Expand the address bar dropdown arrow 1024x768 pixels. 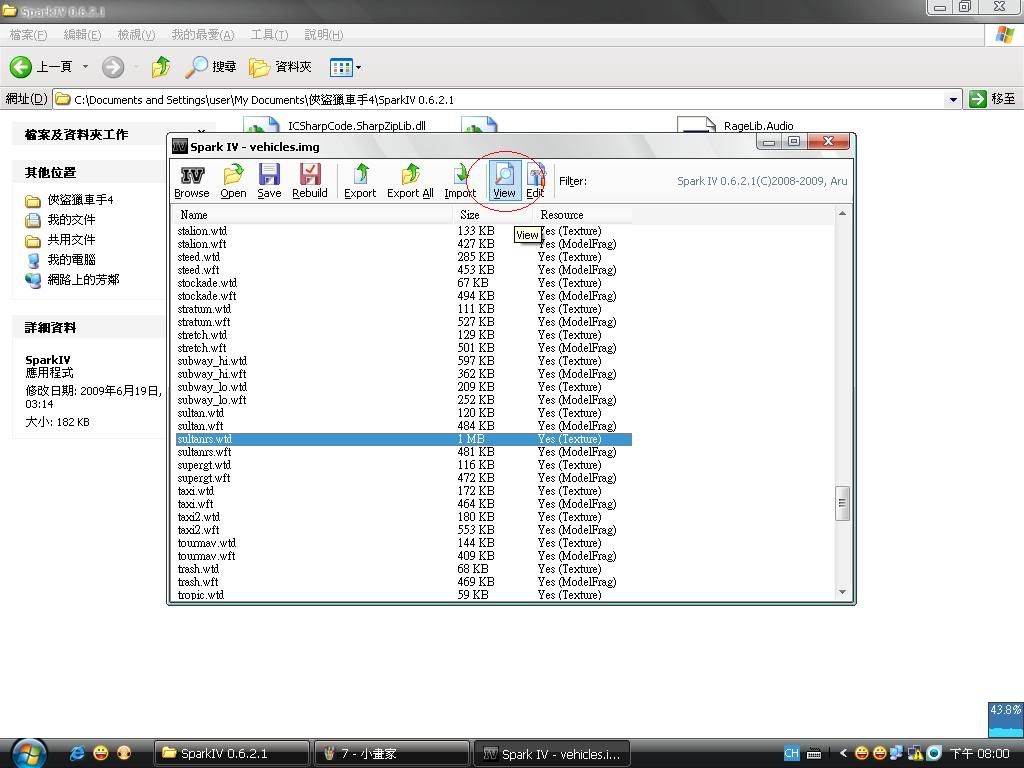pos(953,99)
